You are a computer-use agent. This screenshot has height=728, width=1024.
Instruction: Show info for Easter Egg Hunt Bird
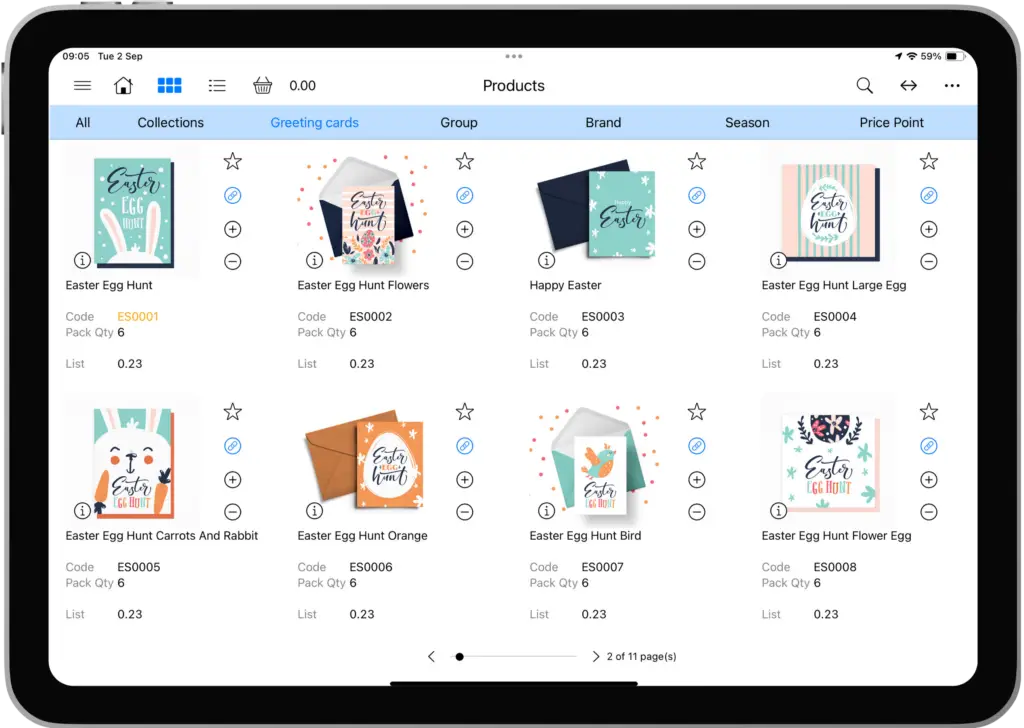546,511
